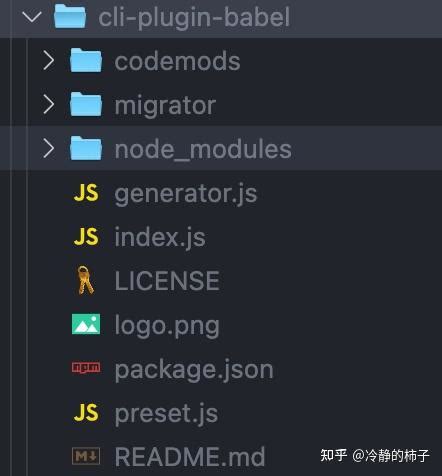Expand the codemods folder arrow
Viewport: 442px width, 476px height.
pos(49,60)
